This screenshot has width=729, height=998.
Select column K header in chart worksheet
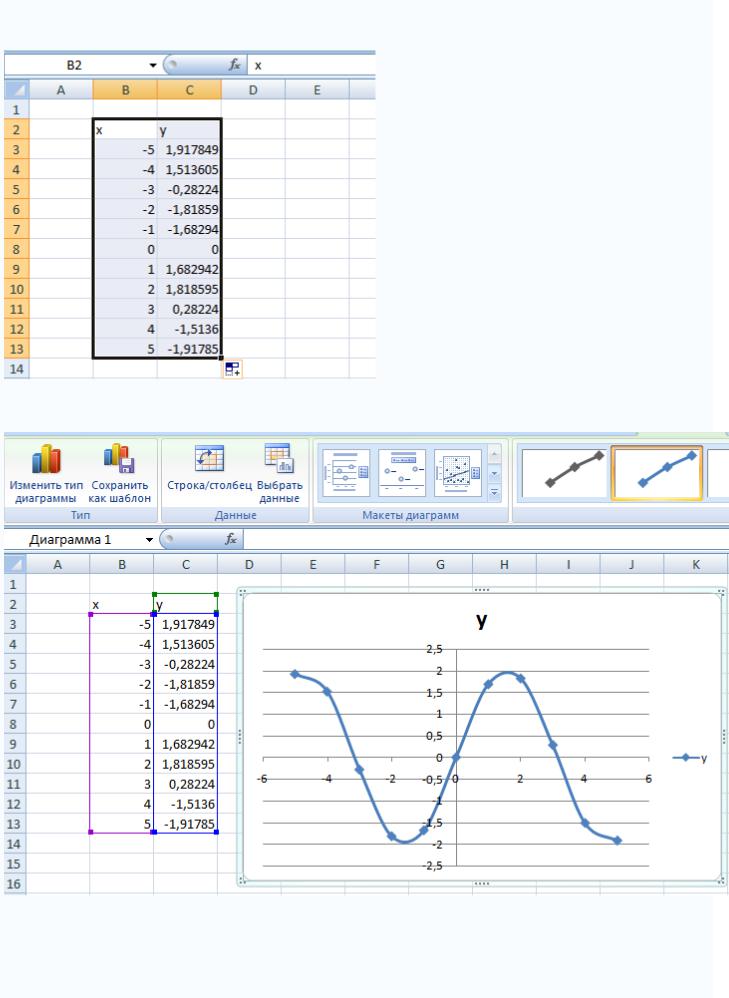pyautogui.click(x=695, y=564)
